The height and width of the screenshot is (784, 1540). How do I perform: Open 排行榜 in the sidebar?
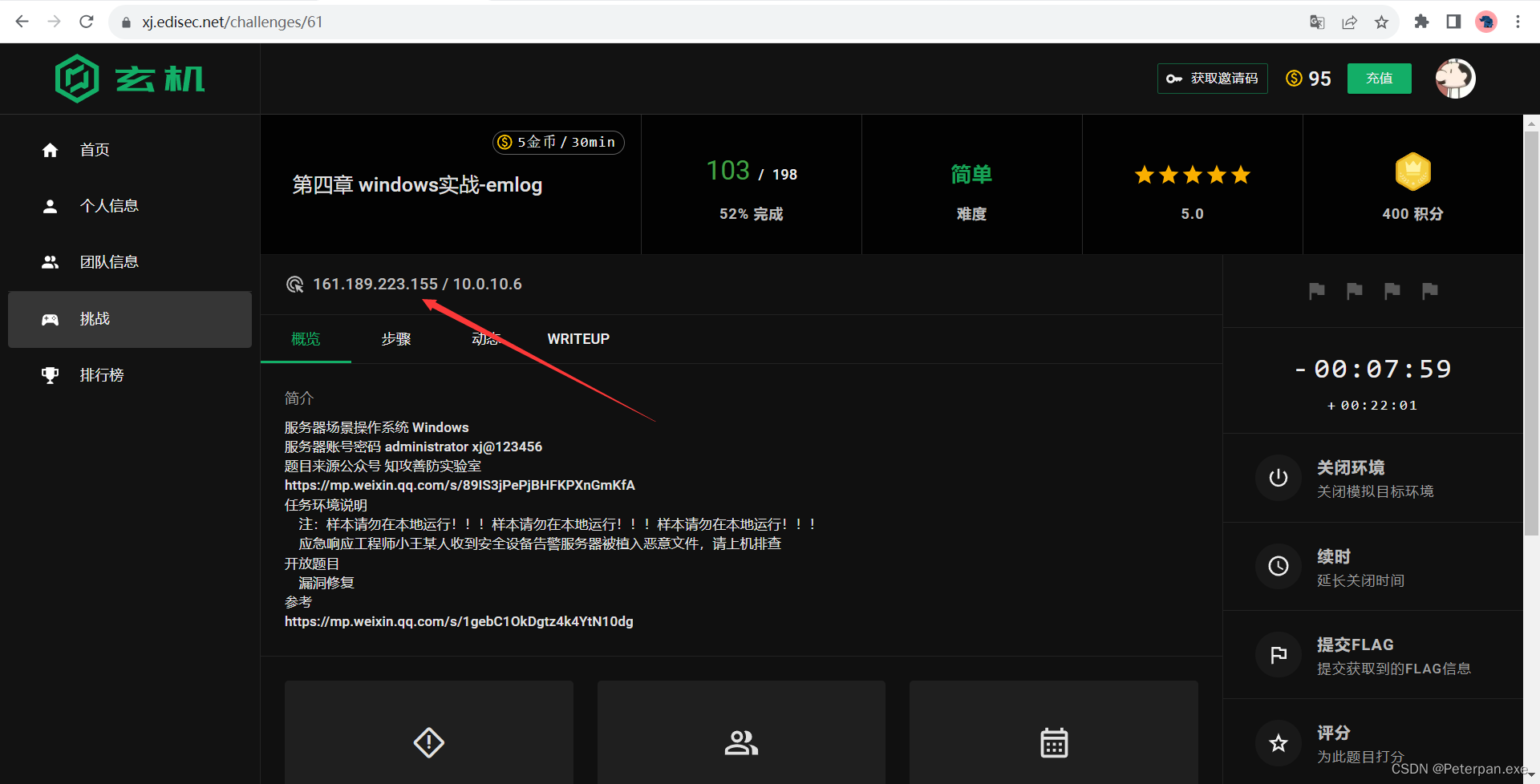[x=130, y=375]
